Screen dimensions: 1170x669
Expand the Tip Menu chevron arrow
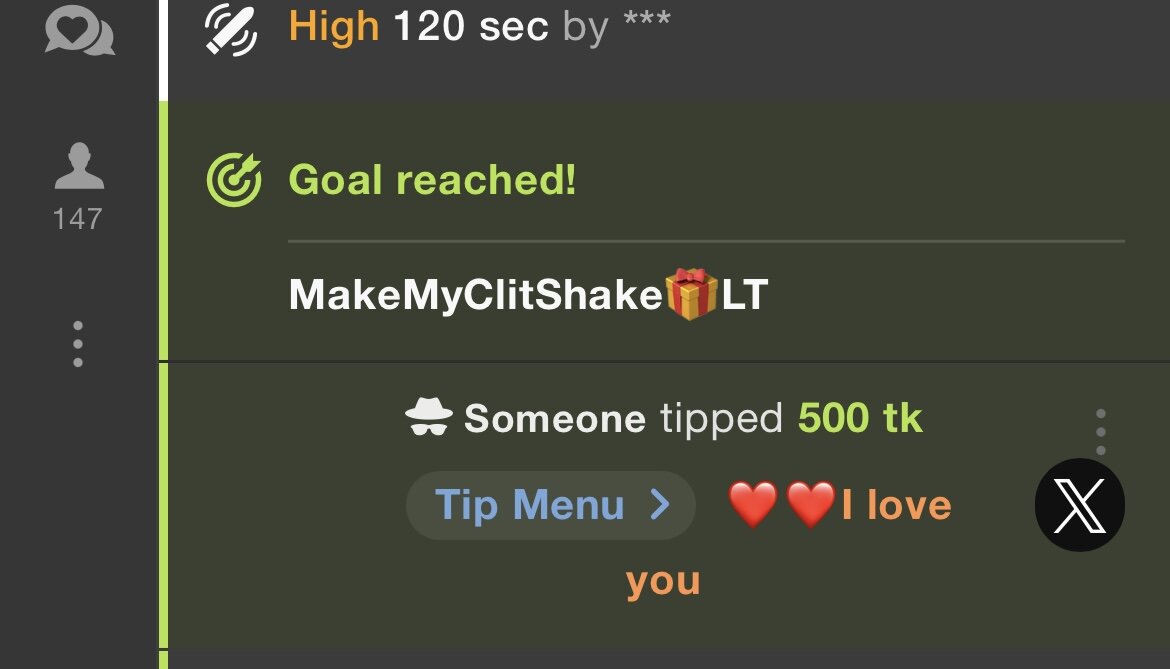(660, 505)
